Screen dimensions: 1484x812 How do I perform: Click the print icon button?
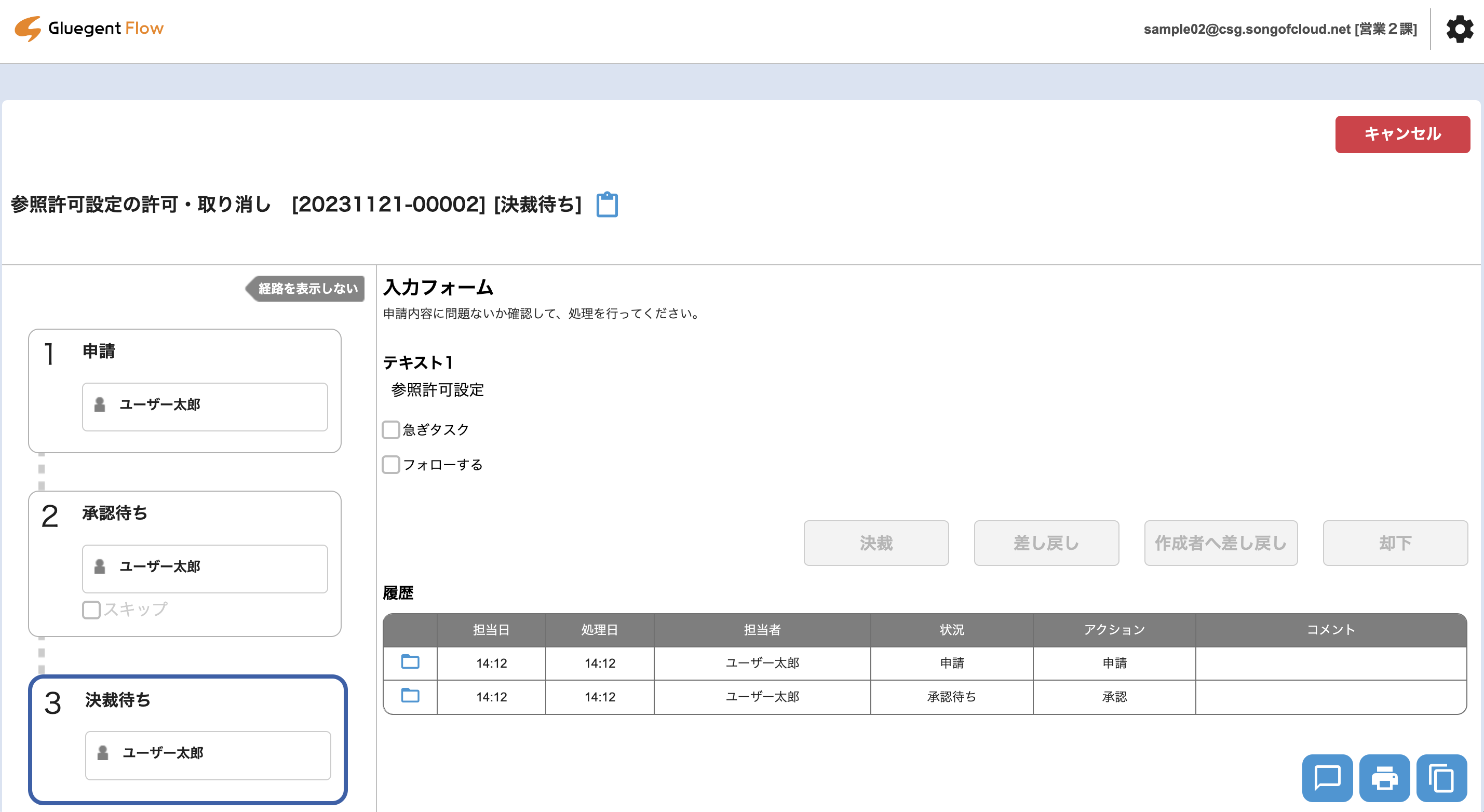coord(1384,778)
